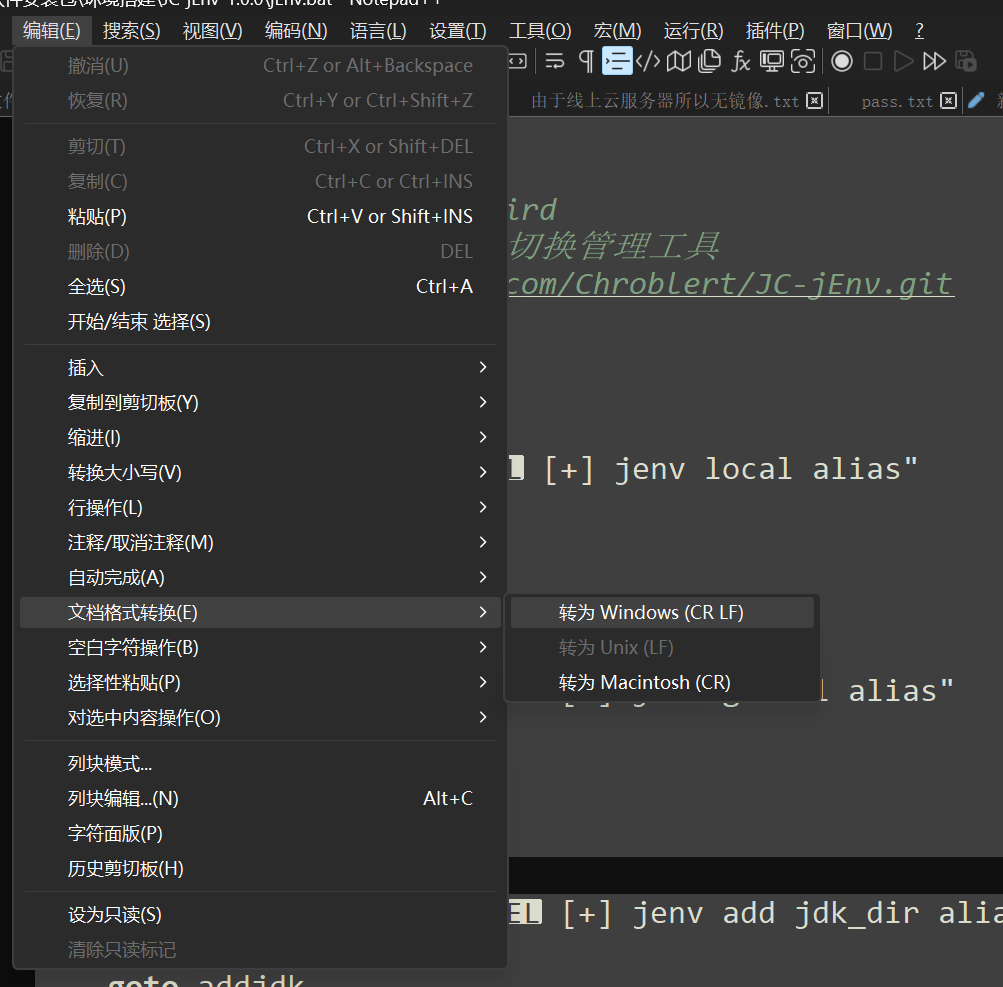Open the Document Map toolbar icon
This screenshot has height=987, width=1003.
(678, 61)
